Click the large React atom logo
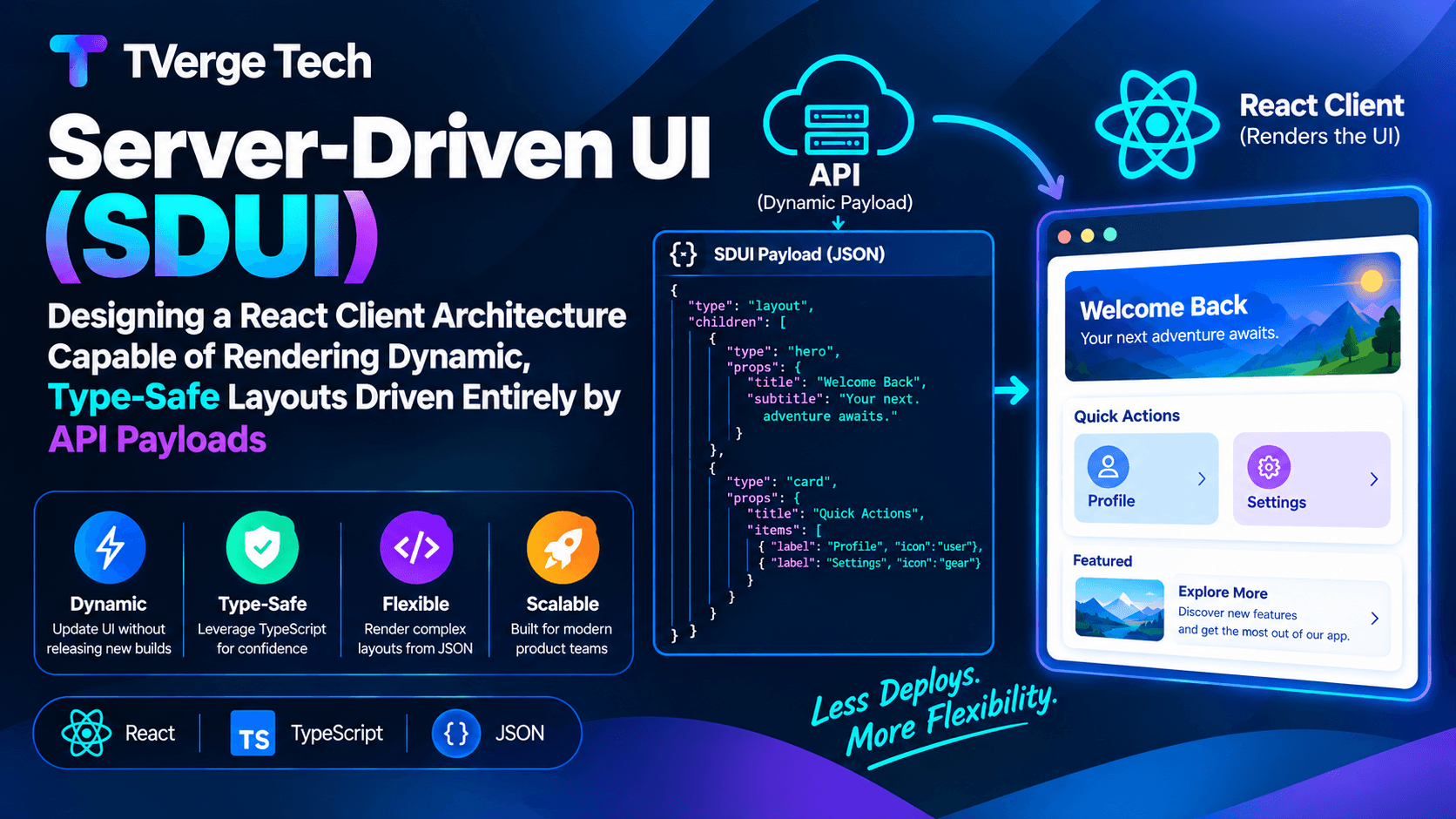Screen dimensions: 1456x819 point(1157,125)
